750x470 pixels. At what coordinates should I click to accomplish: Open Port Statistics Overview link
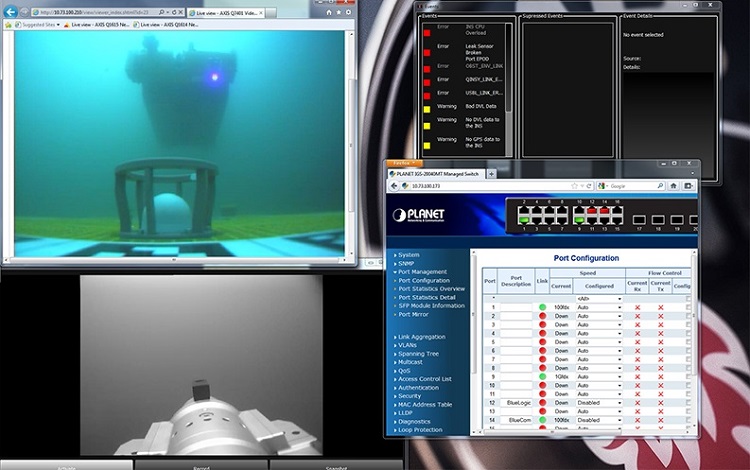(x=430, y=289)
